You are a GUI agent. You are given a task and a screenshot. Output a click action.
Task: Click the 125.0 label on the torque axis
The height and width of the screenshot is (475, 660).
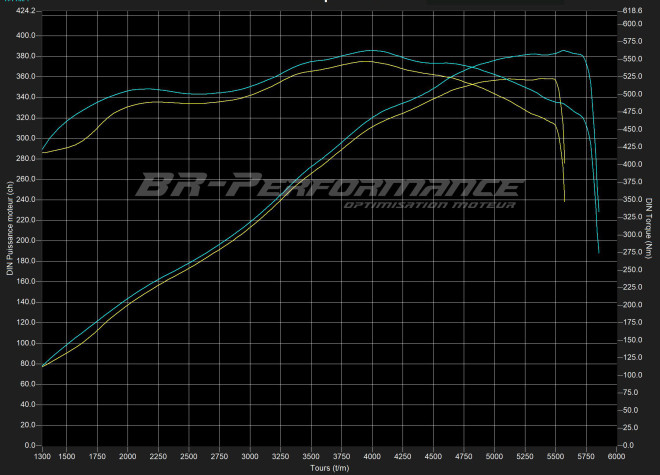point(634,357)
